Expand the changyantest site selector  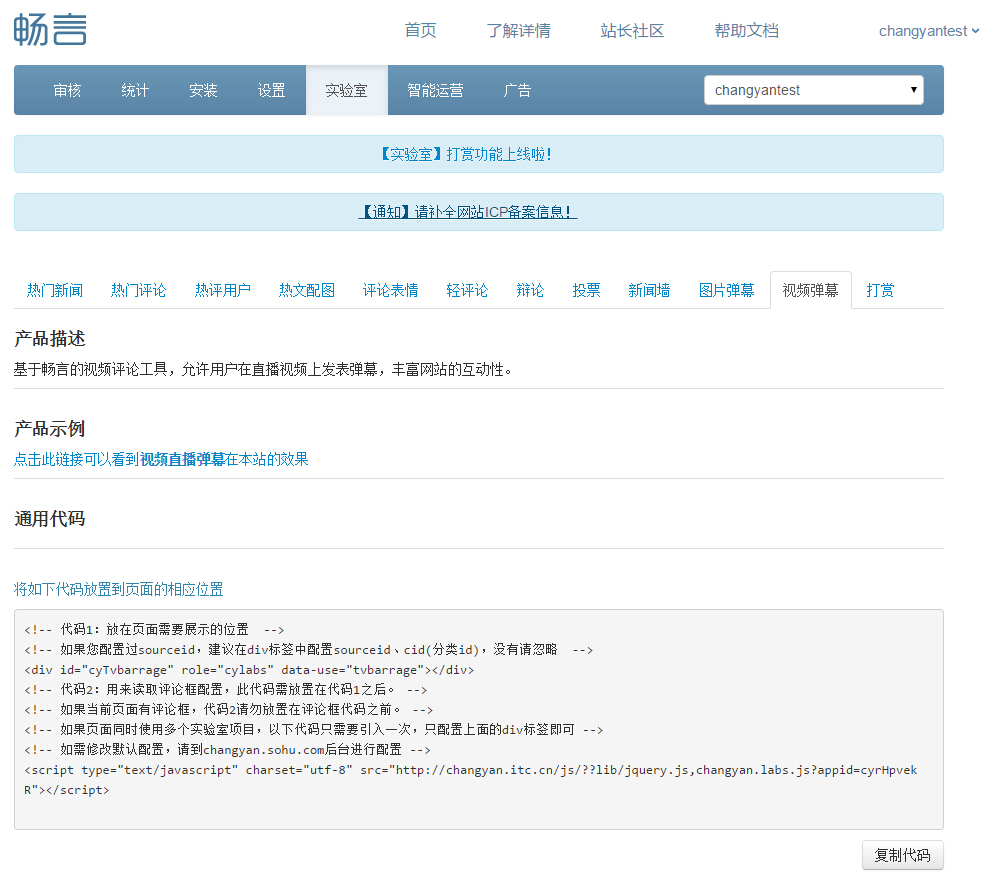pyautogui.click(x=813, y=90)
